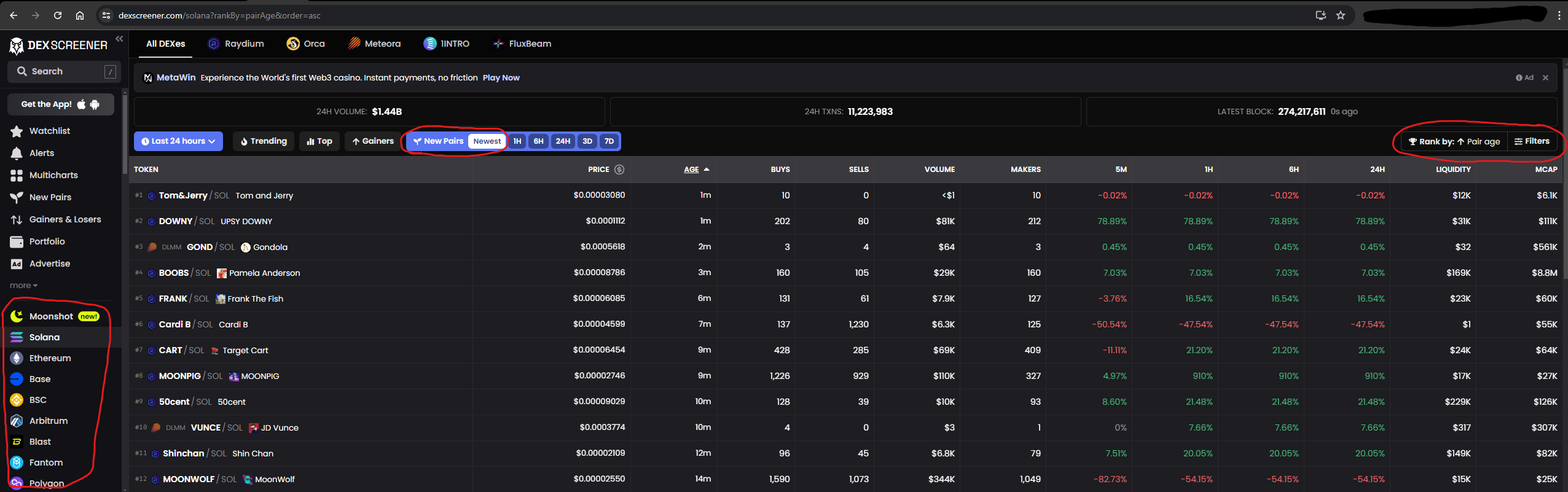This screenshot has width=1568, height=492.
Task: Open the BOOBS / SOL pair row
Action: (x=847, y=273)
